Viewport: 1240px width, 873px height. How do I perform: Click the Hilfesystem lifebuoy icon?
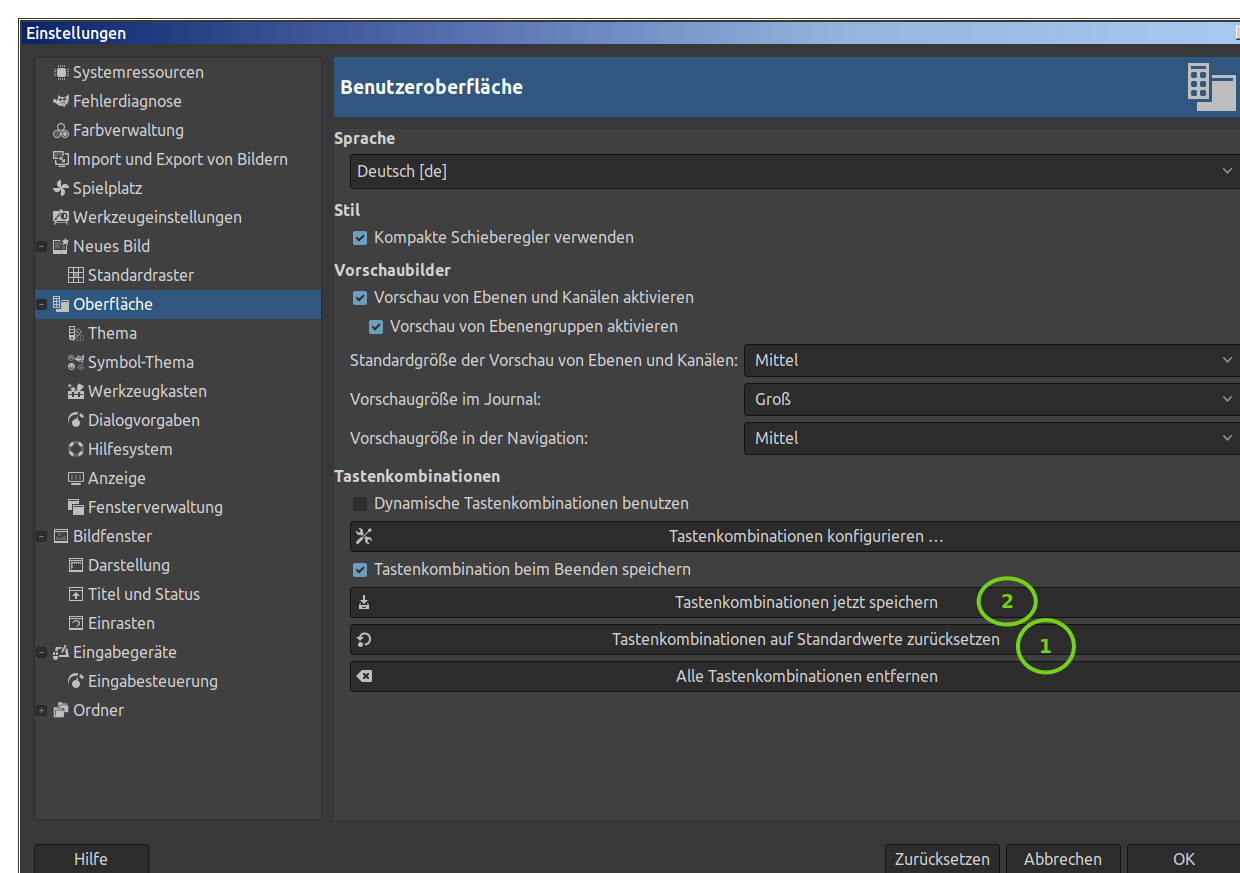pyautogui.click(x=76, y=450)
